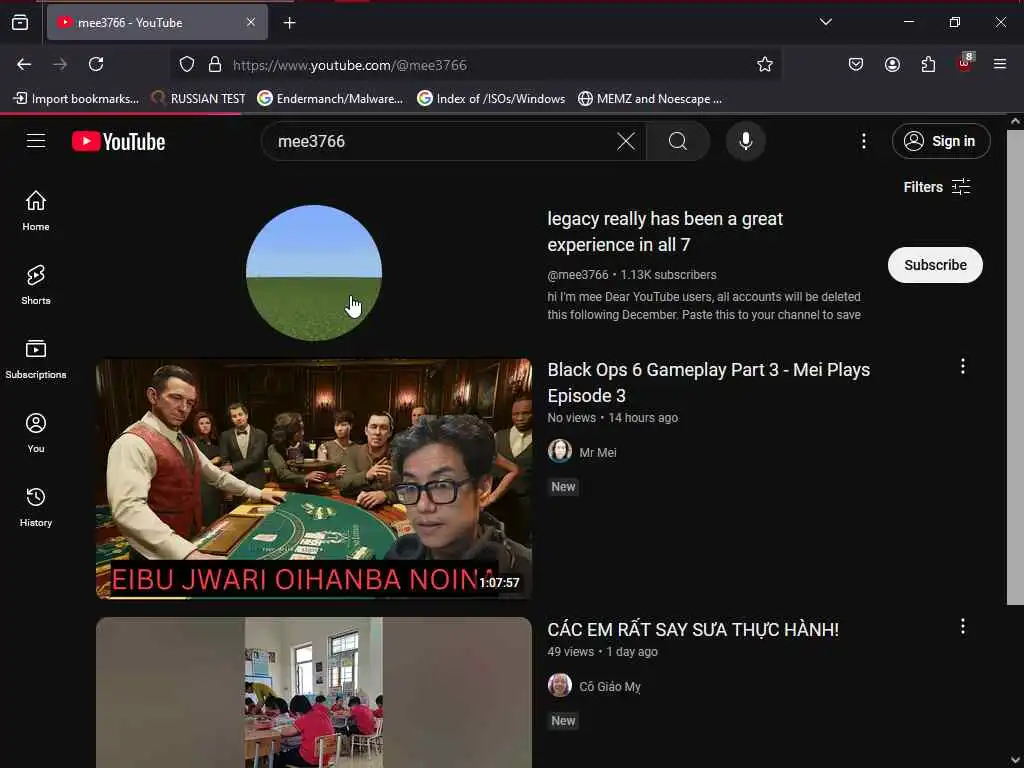Click the Mr Mei channel avatar

pos(560,451)
